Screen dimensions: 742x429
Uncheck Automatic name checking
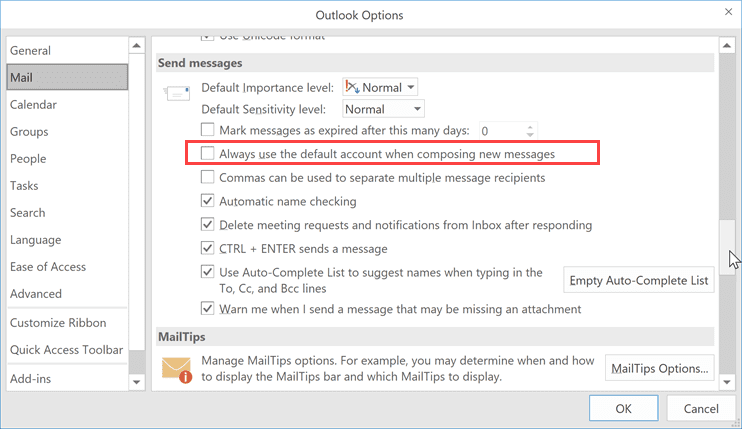click(207, 201)
